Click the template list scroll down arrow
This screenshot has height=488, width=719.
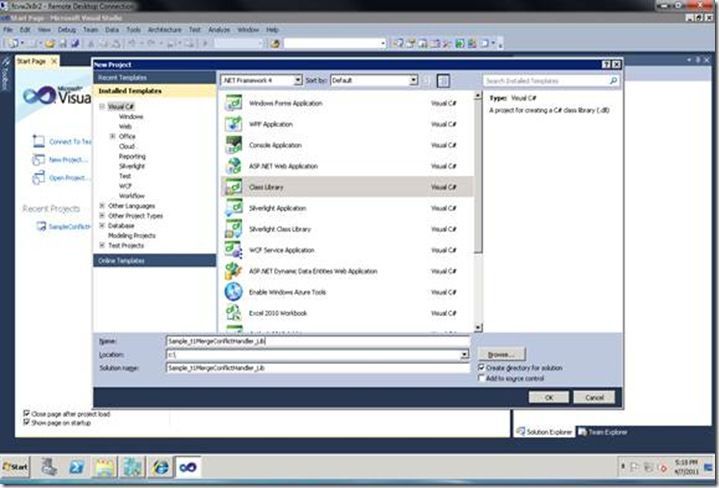[x=478, y=327]
